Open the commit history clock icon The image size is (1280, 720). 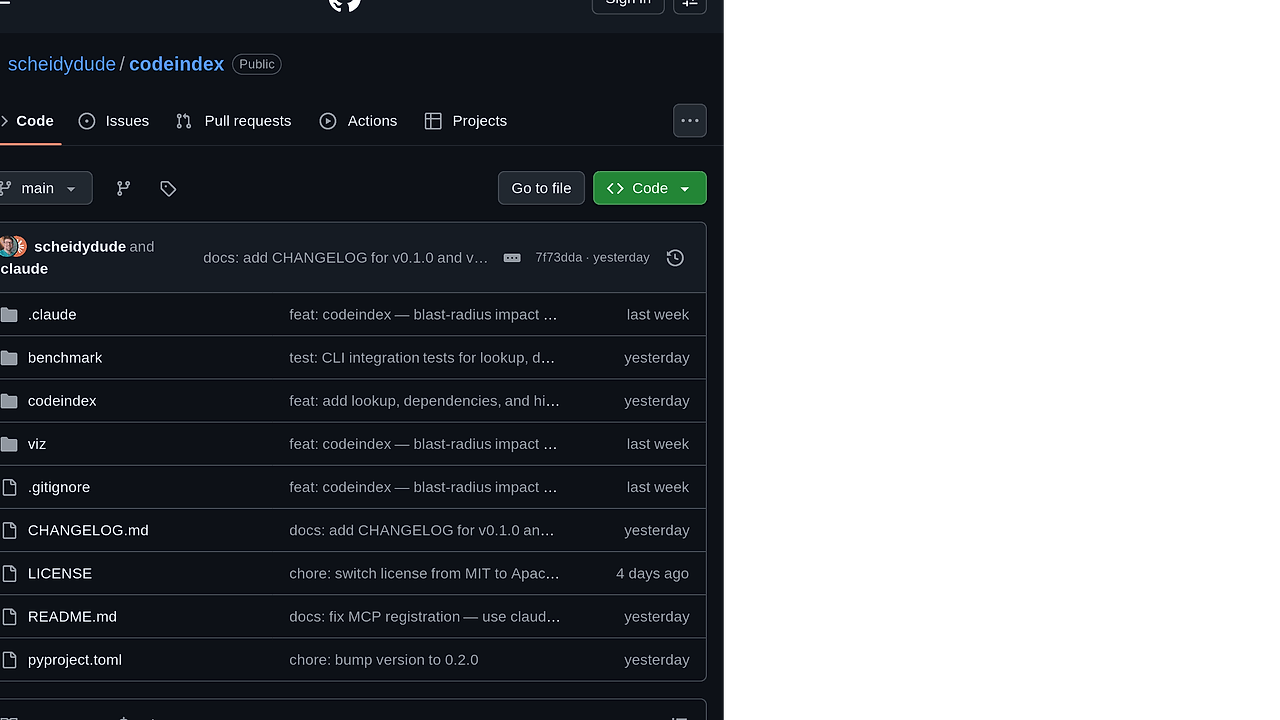pyautogui.click(x=675, y=258)
